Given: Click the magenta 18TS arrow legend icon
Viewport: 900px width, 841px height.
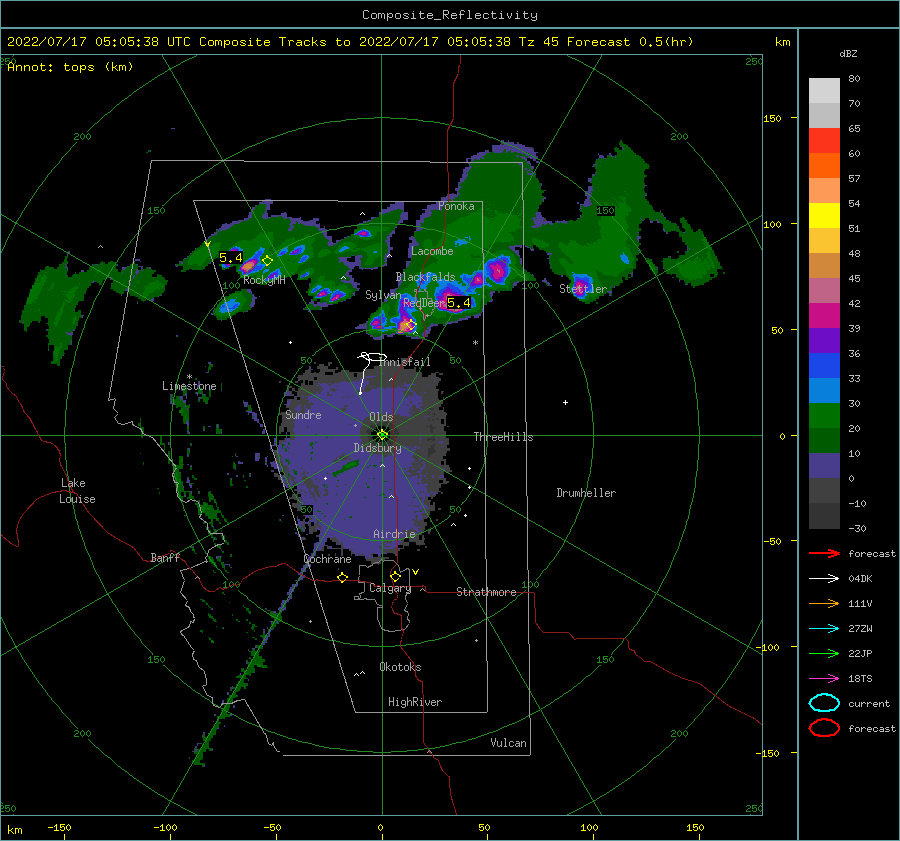Looking at the screenshot, I should point(824,679).
